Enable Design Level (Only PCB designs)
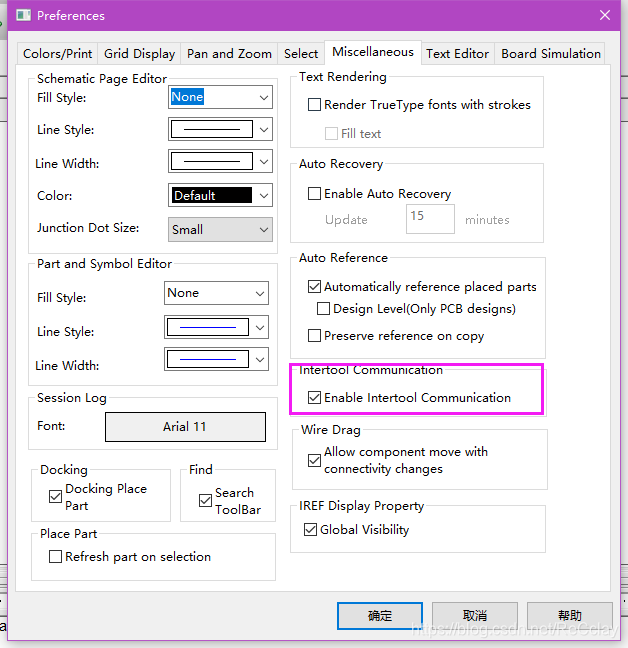 coord(323,309)
